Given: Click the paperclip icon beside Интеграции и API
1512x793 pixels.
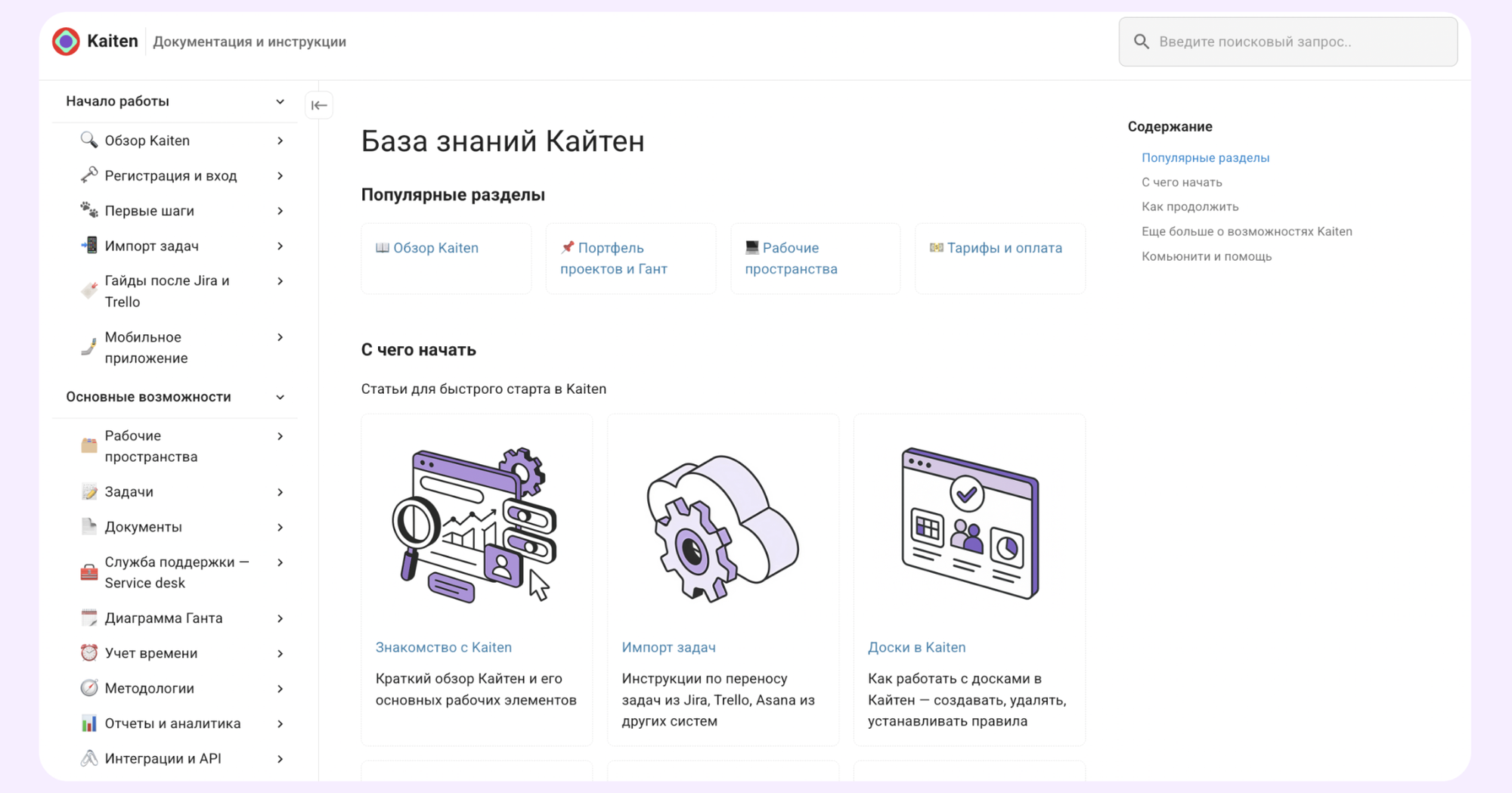Looking at the screenshot, I should tap(88, 757).
